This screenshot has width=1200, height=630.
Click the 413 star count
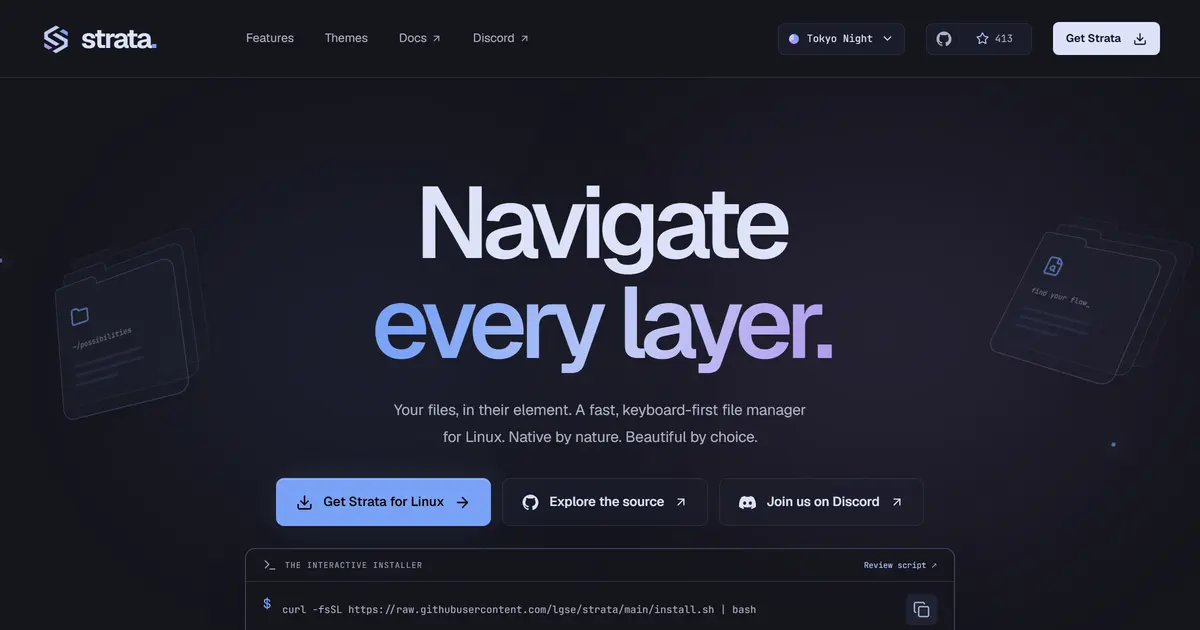point(995,39)
